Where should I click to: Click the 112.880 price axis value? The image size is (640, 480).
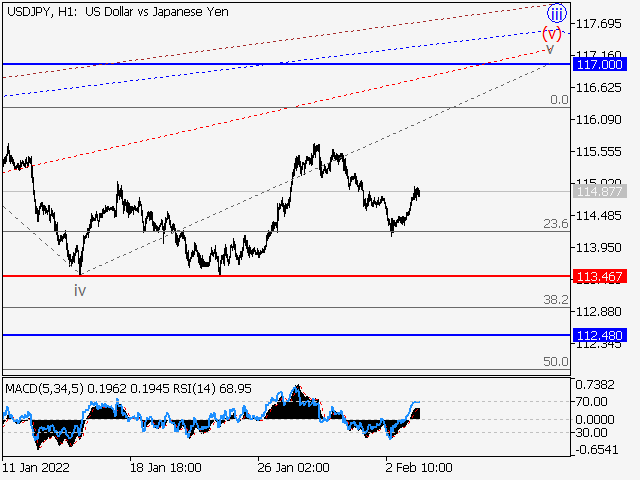point(598,311)
